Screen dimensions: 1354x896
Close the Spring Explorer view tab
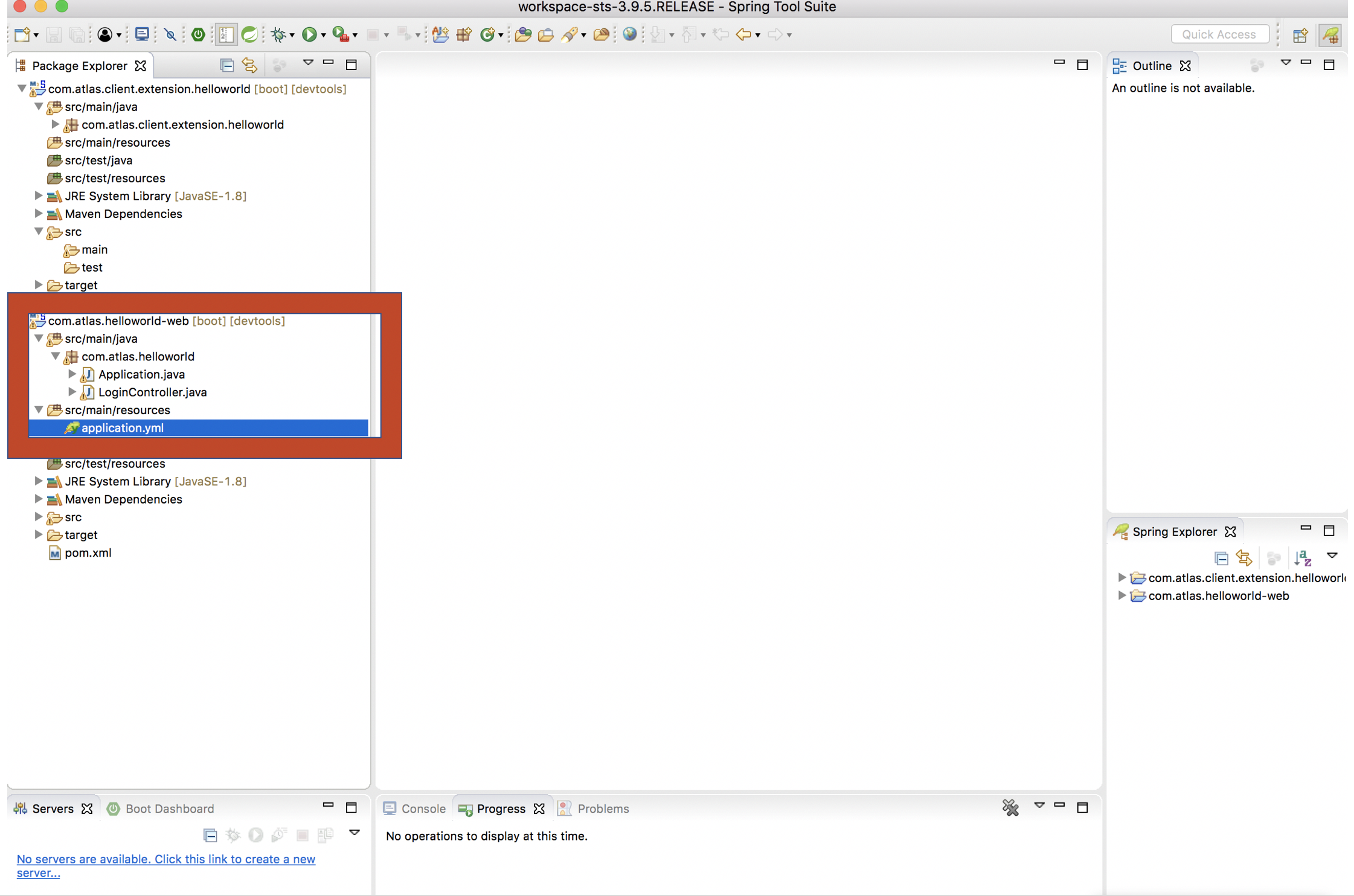click(1230, 531)
